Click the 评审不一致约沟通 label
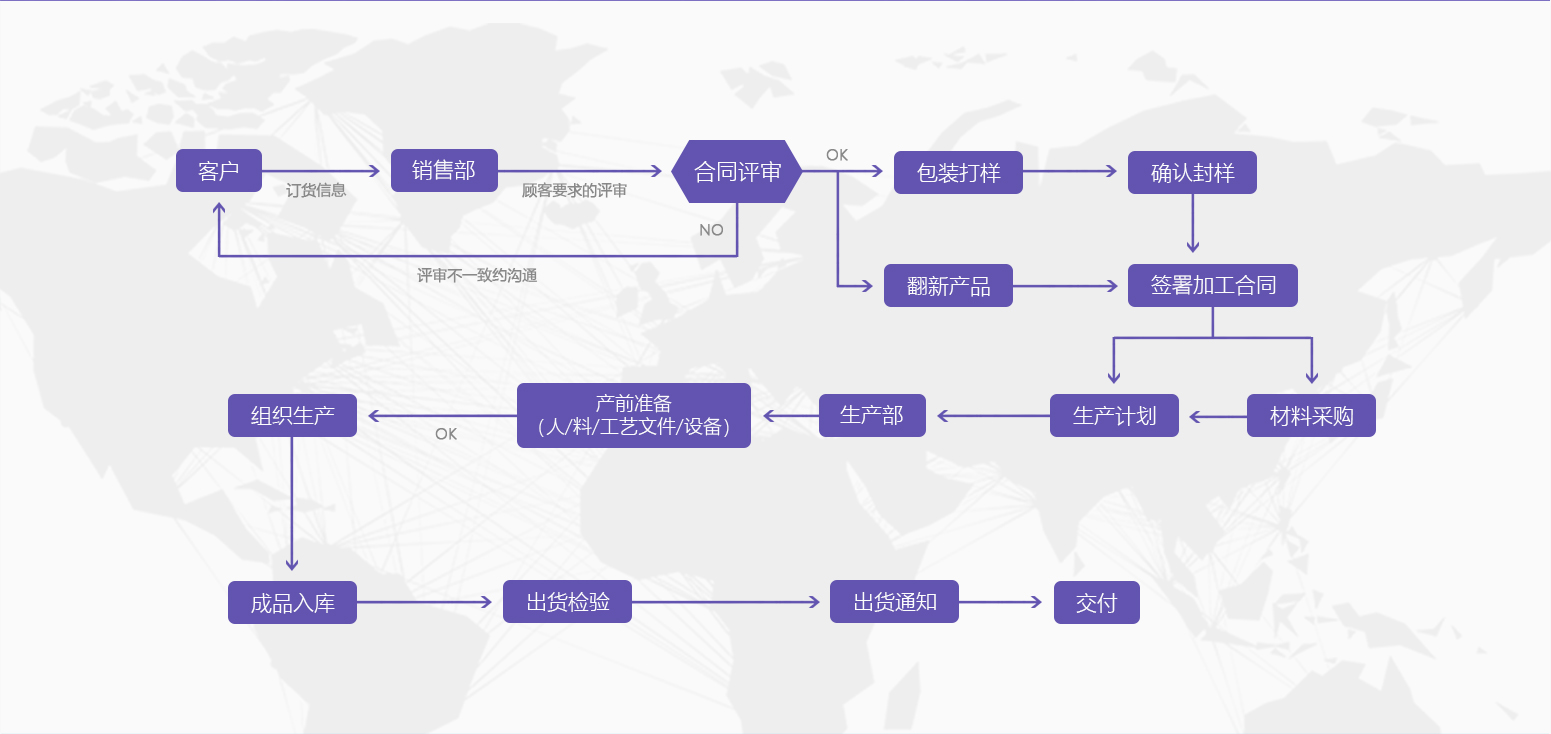The height and width of the screenshot is (734, 1551). coord(477,275)
